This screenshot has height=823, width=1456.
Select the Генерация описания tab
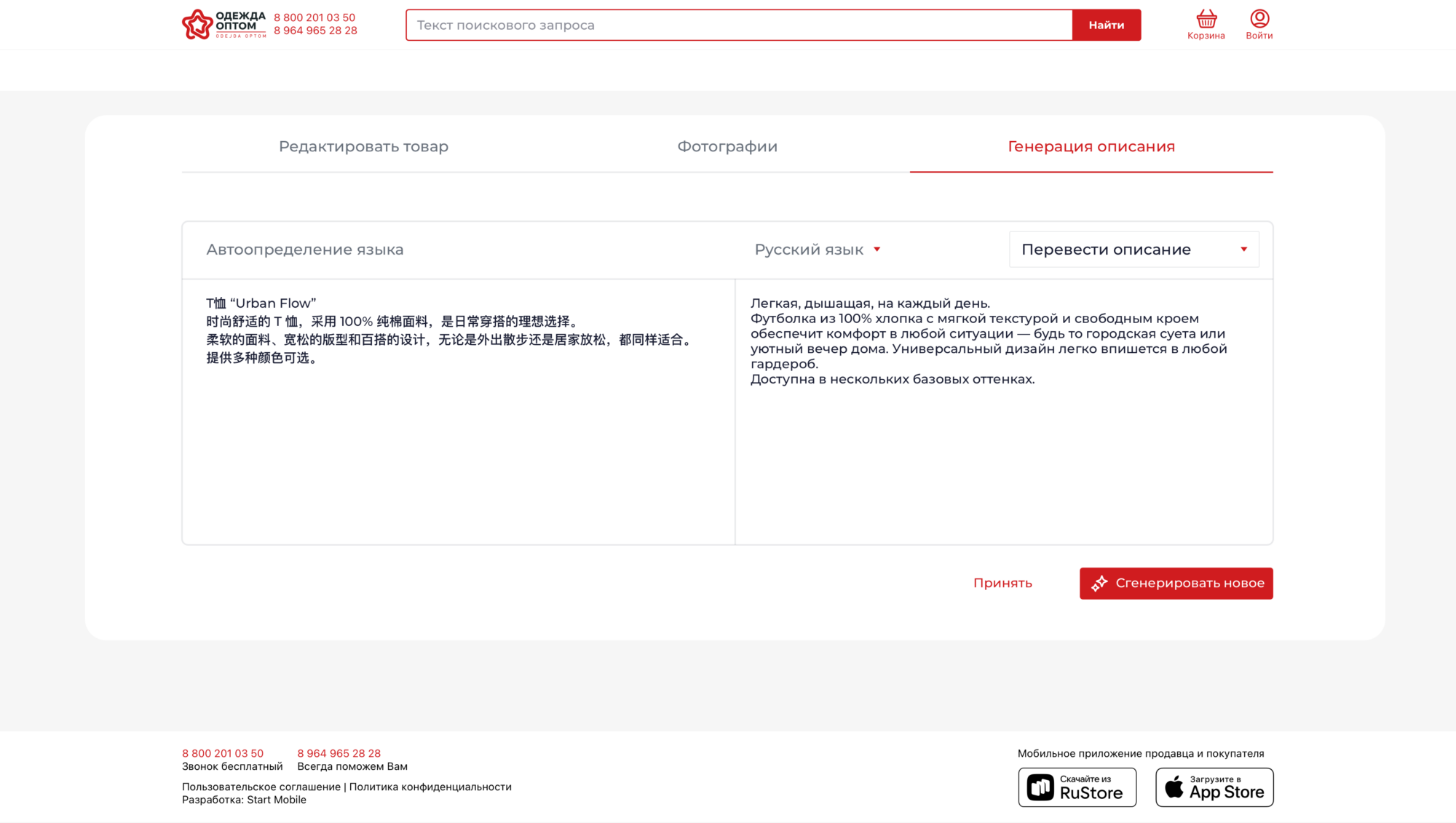1091,146
